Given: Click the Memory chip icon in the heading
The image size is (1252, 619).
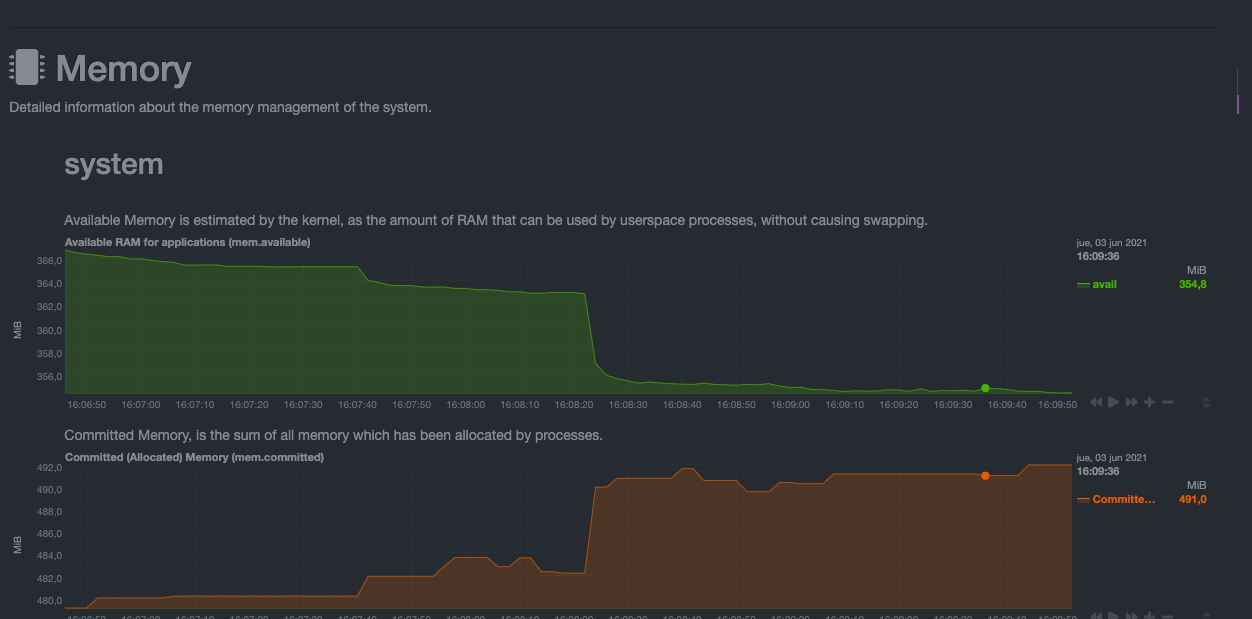Looking at the screenshot, I should [27, 68].
